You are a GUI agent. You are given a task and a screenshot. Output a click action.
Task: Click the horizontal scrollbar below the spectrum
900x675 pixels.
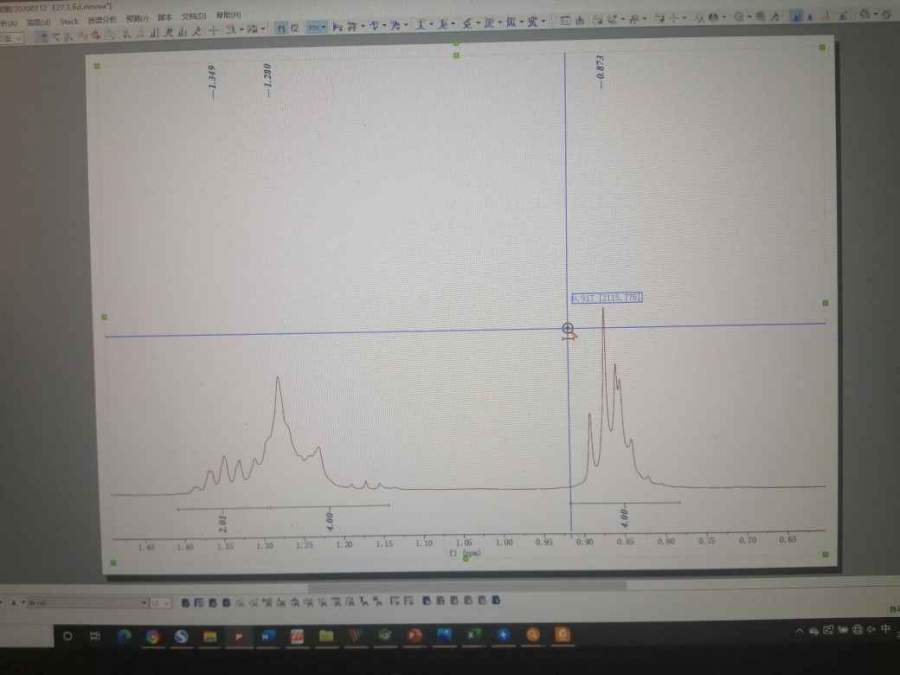[467, 587]
